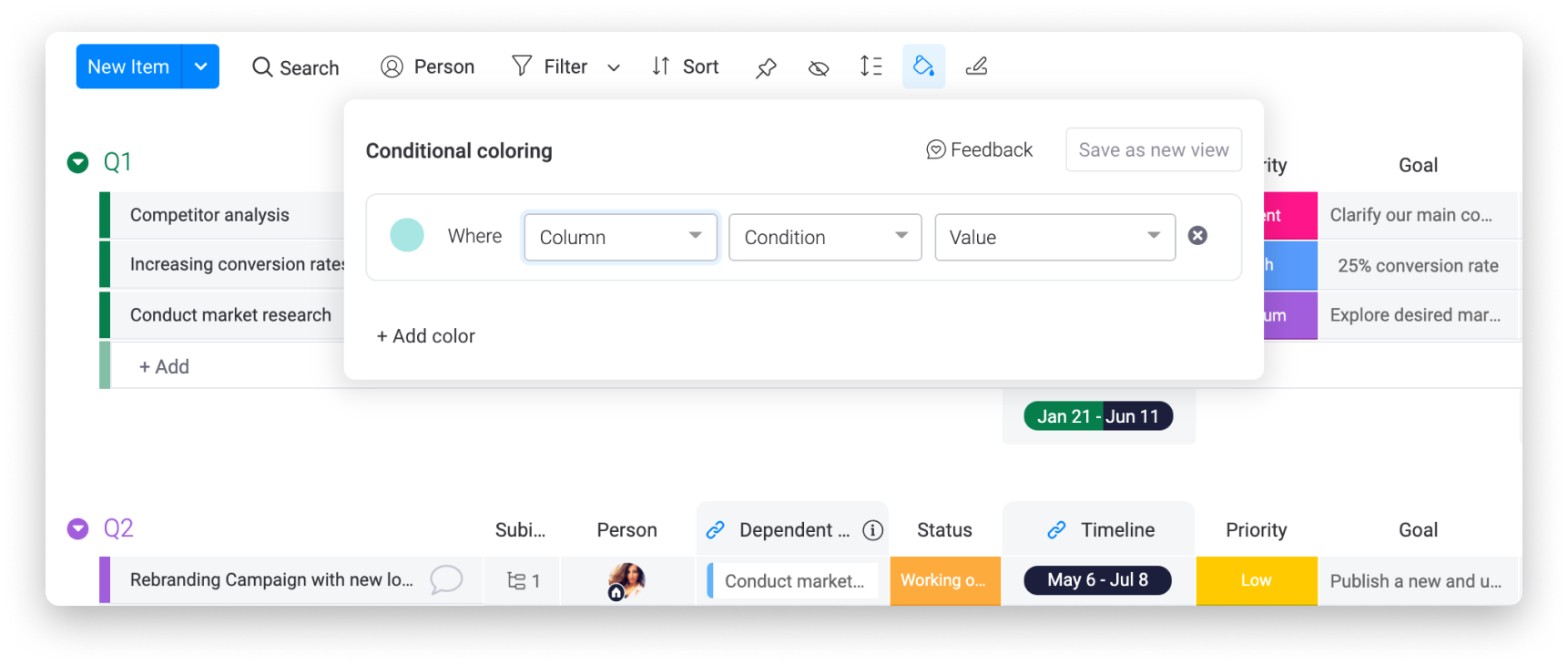
Task: Click the Feedback link
Action: 980,149
